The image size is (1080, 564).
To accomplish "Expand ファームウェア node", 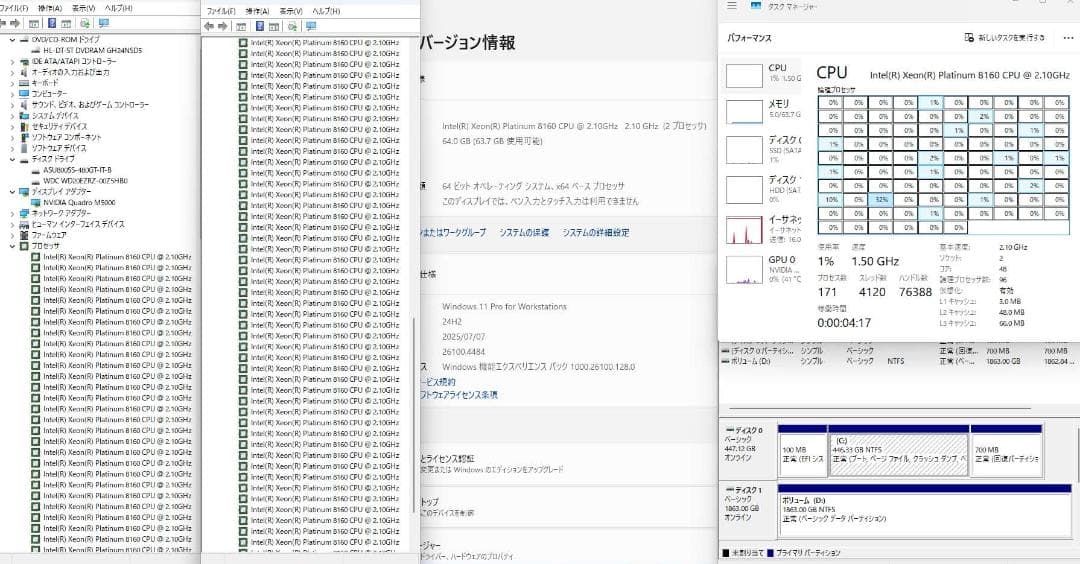I will (x=12, y=235).
